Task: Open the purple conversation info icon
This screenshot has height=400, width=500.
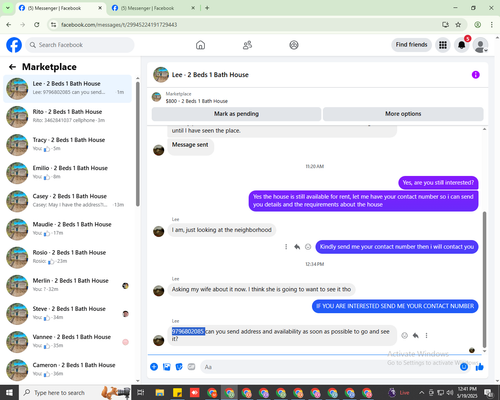Action: 475,75
